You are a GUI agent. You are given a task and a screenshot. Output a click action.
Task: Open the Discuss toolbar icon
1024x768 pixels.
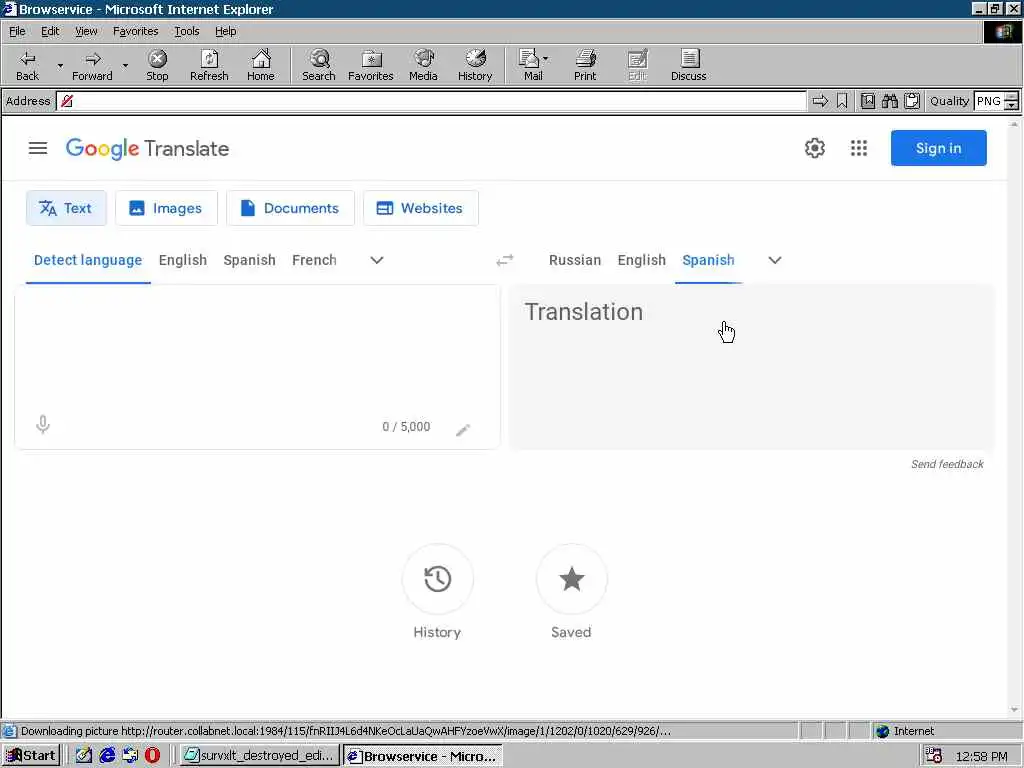(688, 65)
